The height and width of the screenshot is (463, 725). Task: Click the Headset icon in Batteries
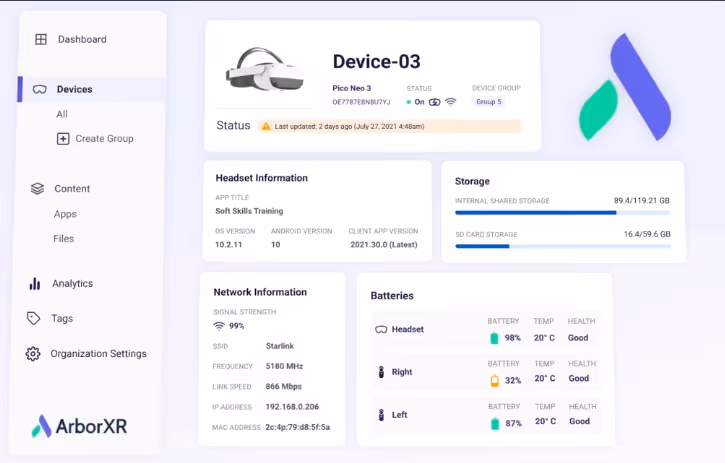(x=381, y=329)
